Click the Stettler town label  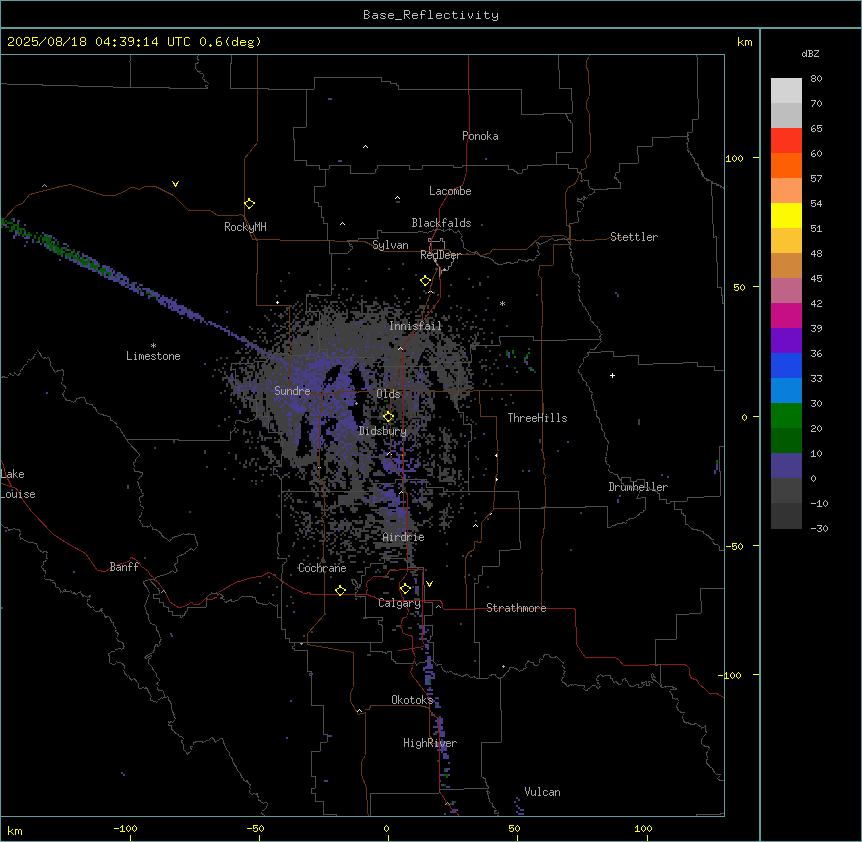(x=634, y=237)
